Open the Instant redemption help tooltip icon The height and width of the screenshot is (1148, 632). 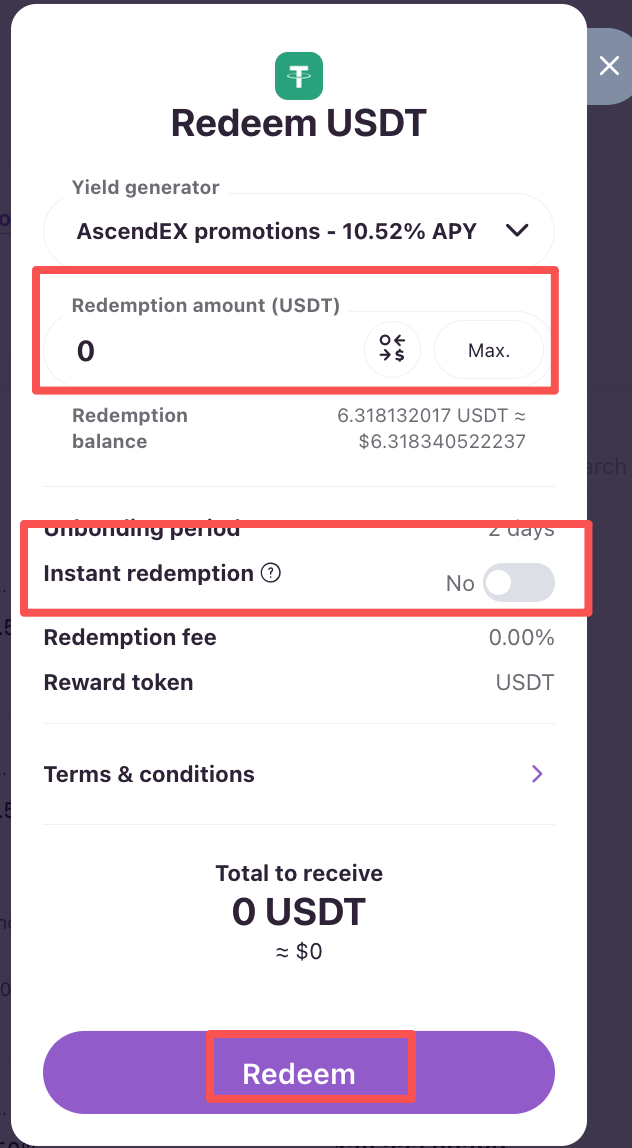pyautogui.click(x=270, y=574)
